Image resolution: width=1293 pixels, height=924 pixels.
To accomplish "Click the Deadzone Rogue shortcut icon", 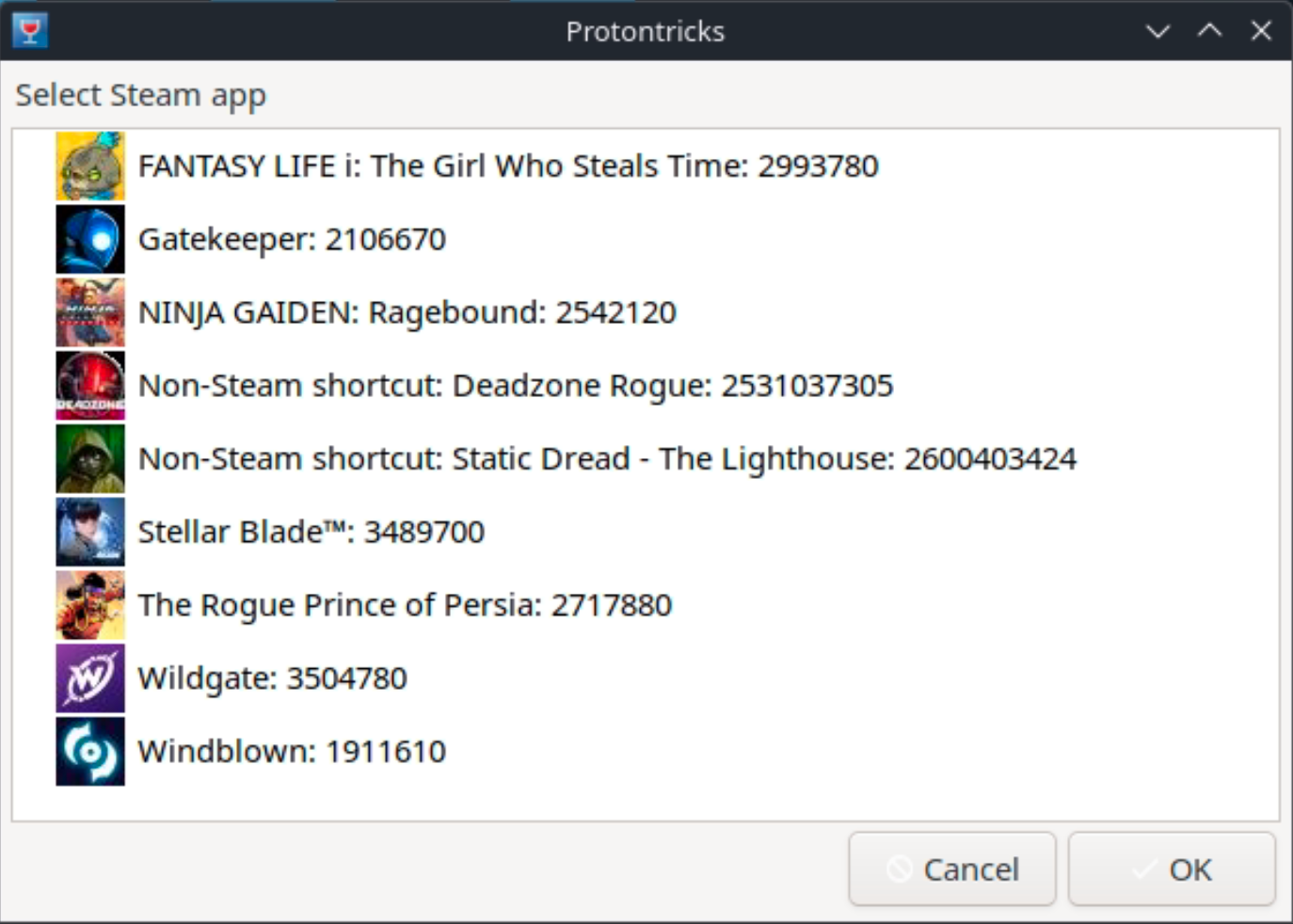I will click(x=90, y=386).
